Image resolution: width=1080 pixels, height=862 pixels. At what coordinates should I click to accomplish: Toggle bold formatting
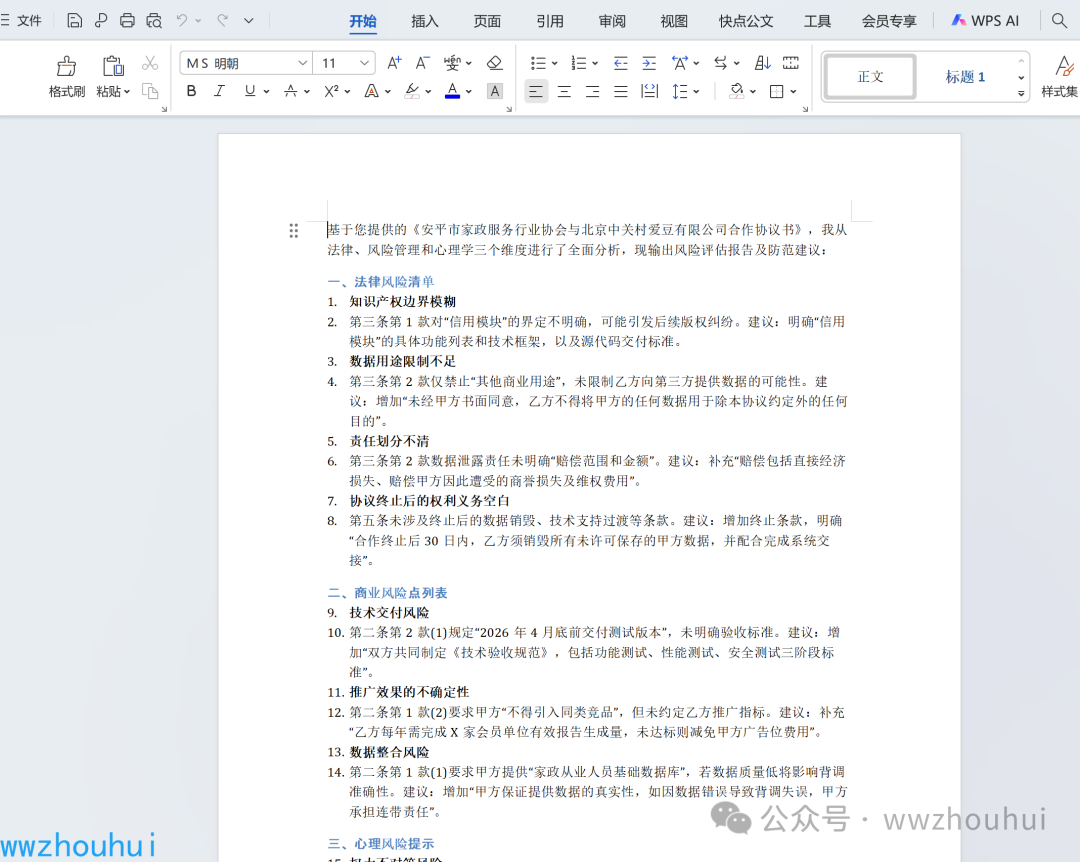tap(191, 91)
